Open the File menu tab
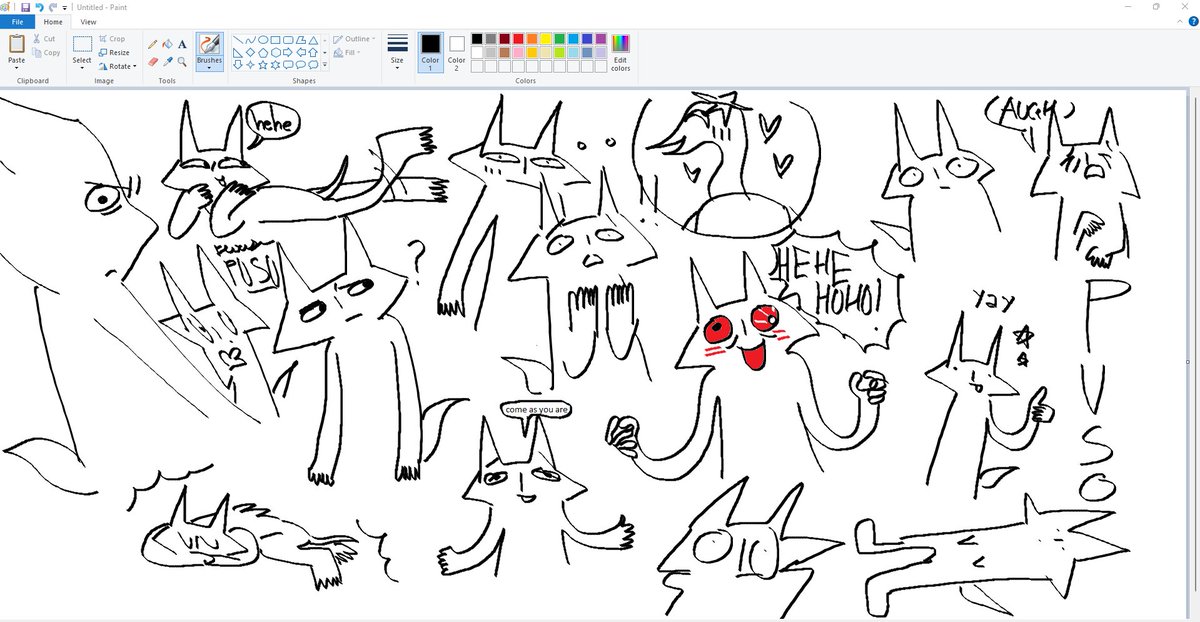The height and width of the screenshot is (622, 1200). [x=17, y=22]
